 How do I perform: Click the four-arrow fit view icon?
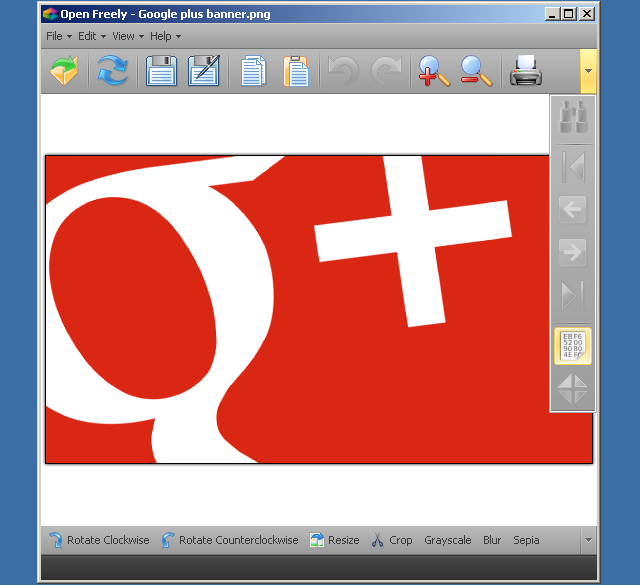(x=572, y=389)
